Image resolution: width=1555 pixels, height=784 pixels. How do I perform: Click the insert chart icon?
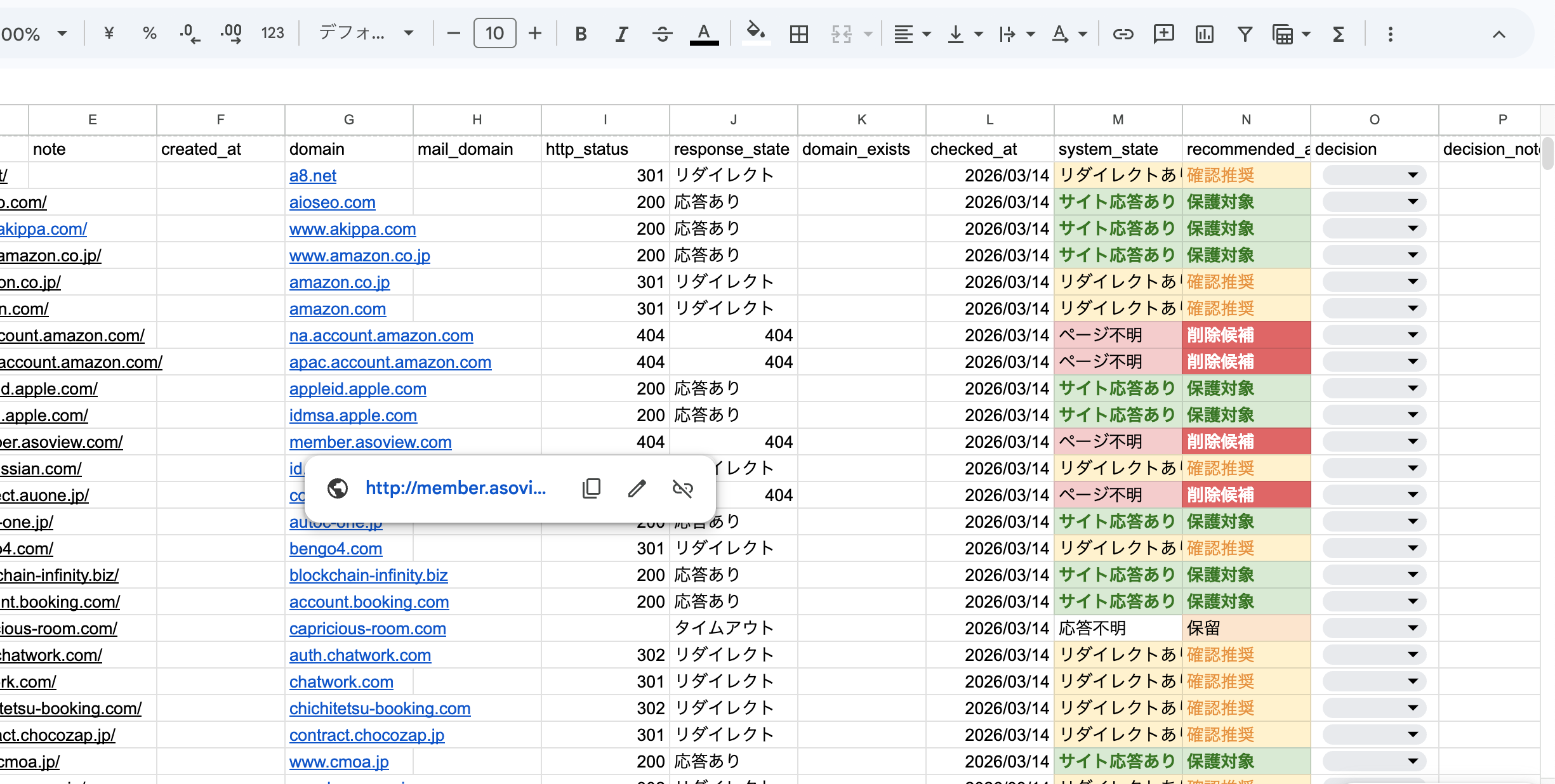coord(1204,34)
